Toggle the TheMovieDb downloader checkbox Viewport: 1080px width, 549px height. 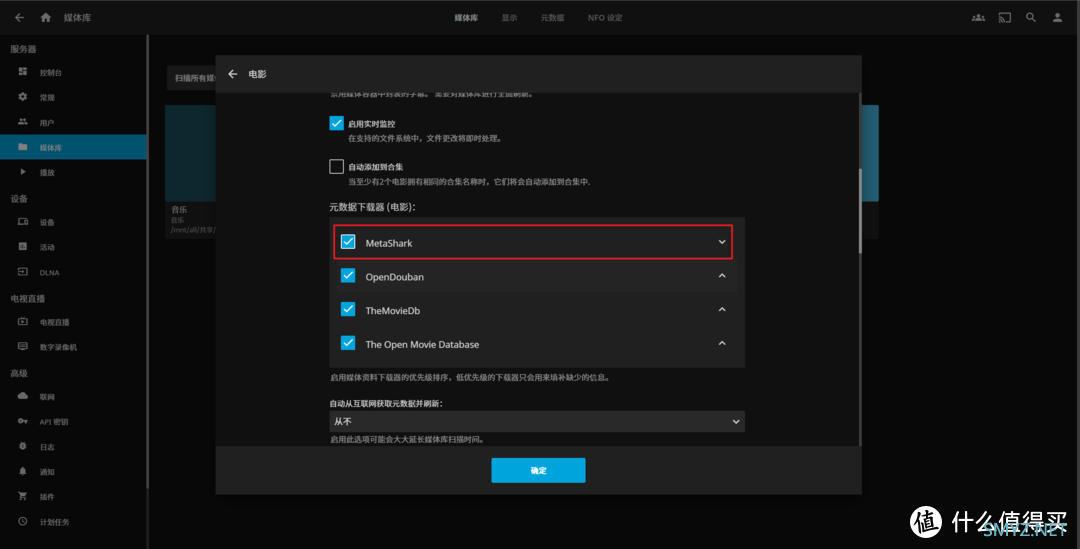point(348,309)
